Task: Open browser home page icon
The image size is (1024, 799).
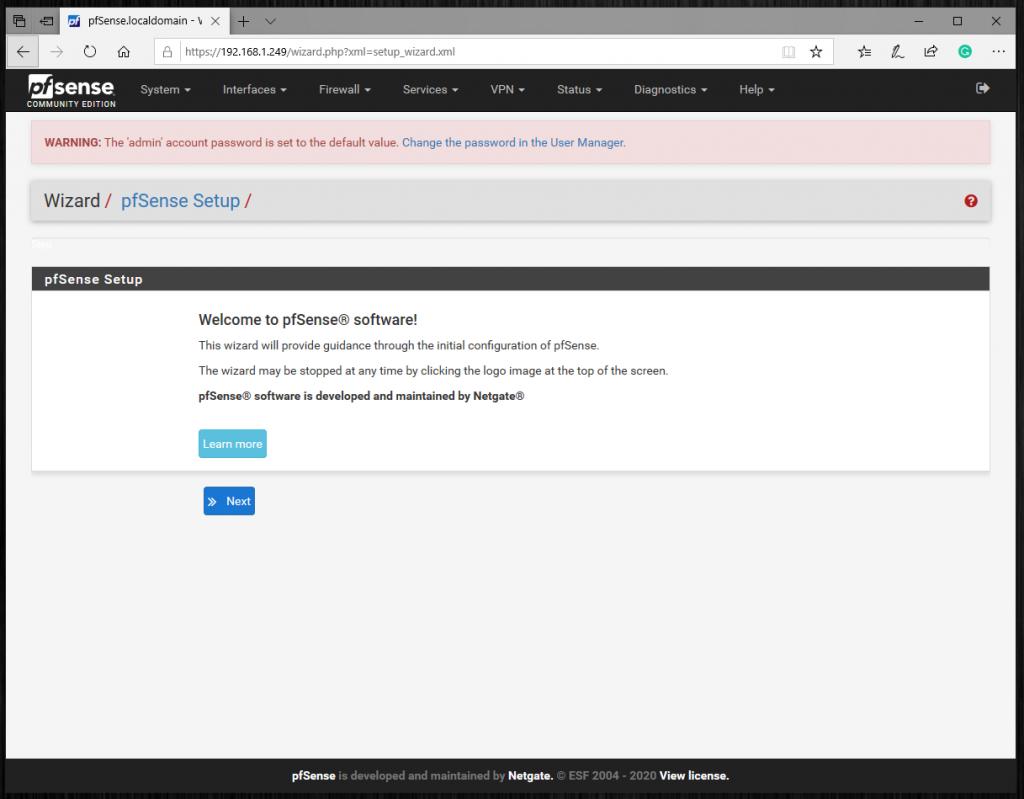Action: (123, 52)
